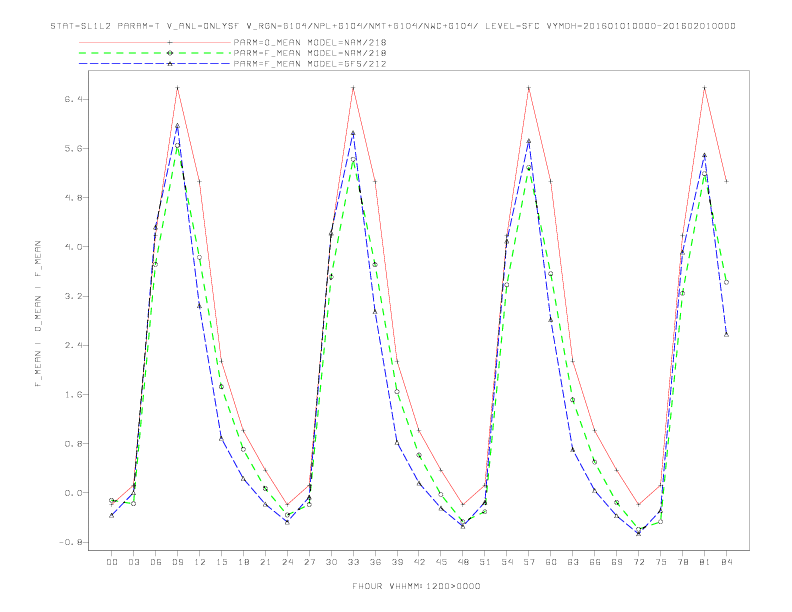The height and width of the screenshot is (612, 792).
Task: Click the x-axis tick label 09
Action: [x=177, y=562]
